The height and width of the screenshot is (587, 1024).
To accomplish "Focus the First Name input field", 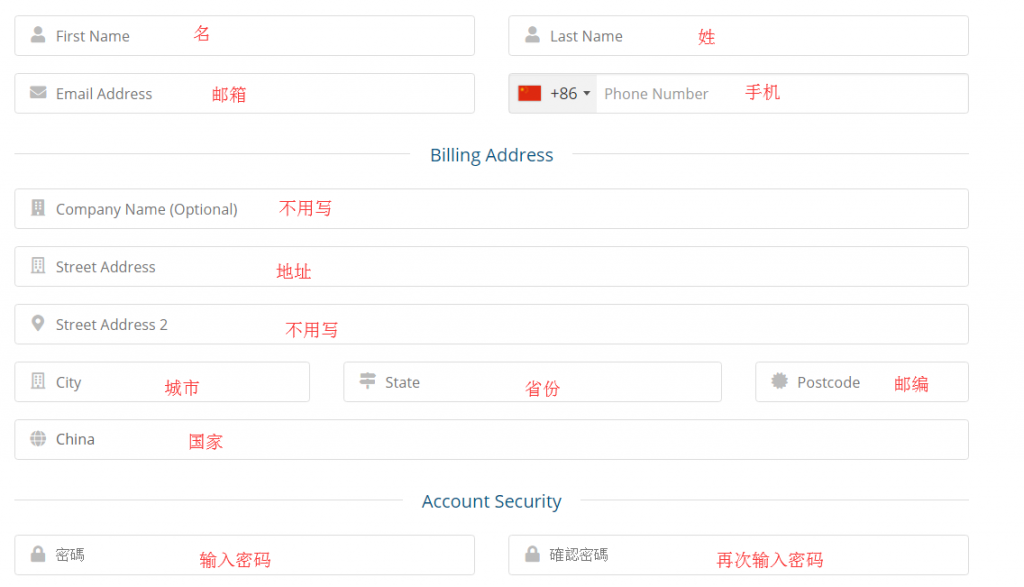I will pyautogui.click(x=244, y=36).
